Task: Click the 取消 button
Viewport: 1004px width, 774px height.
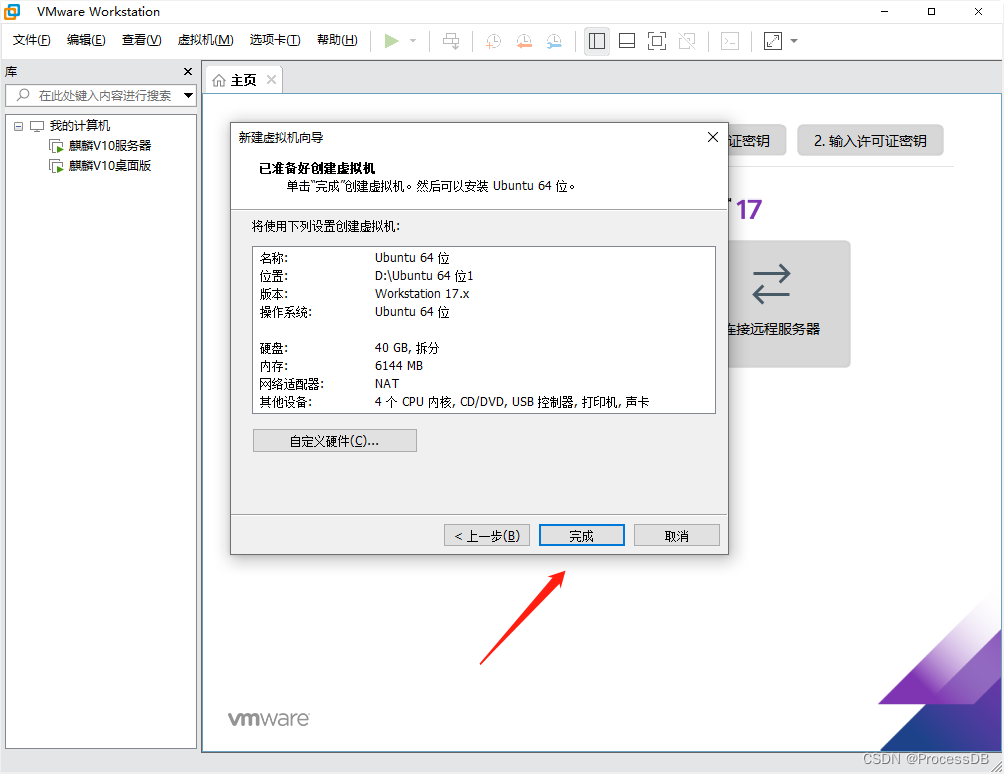Action: (x=677, y=536)
